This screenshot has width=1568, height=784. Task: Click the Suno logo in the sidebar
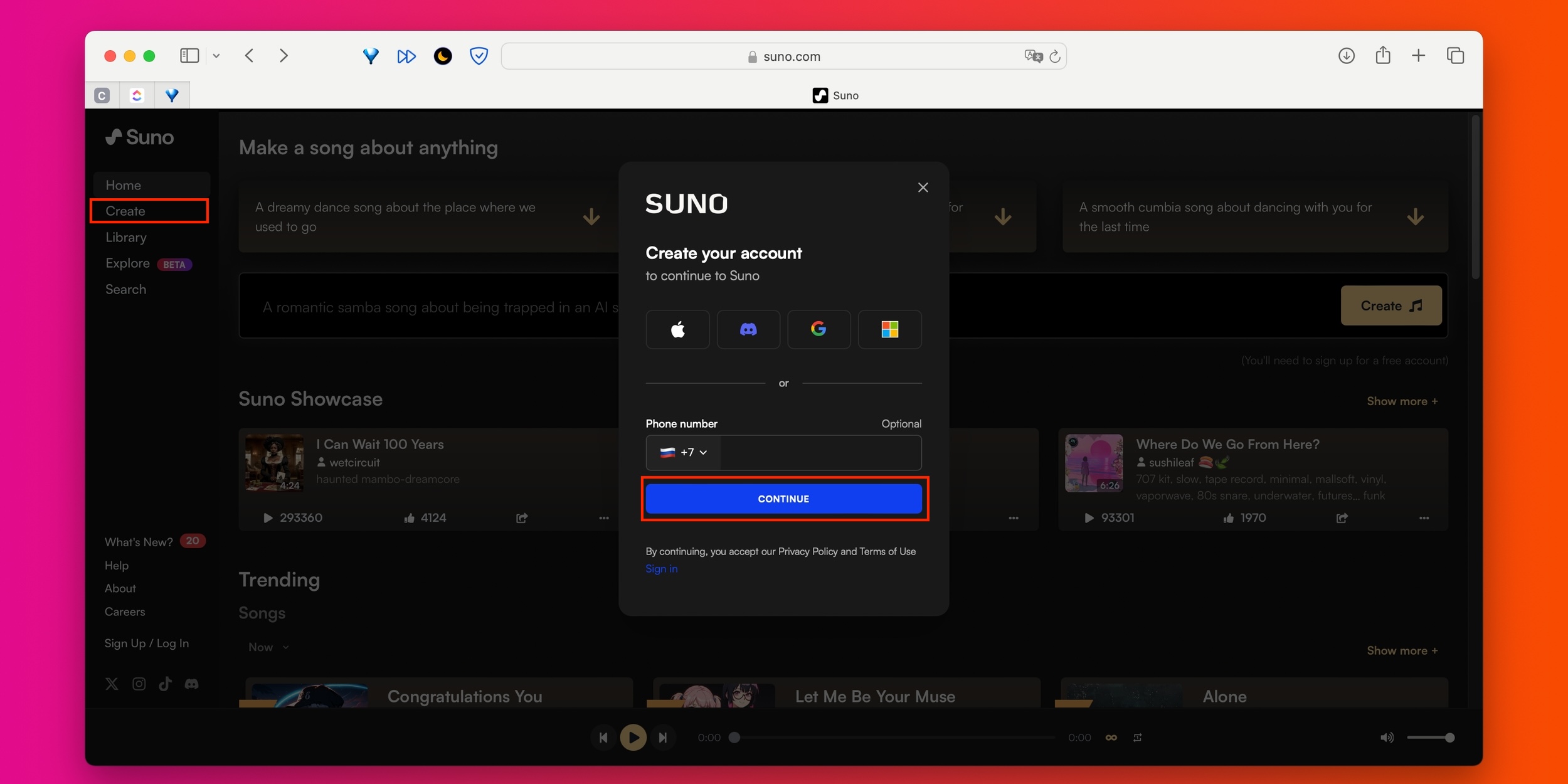139,137
